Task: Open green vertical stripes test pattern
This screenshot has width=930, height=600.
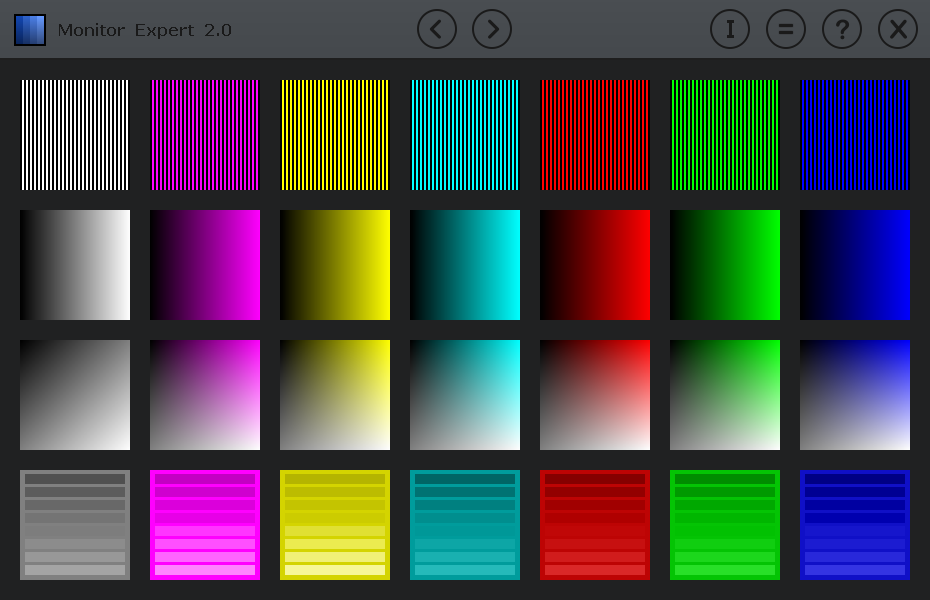Action: [x=725, y=135]
